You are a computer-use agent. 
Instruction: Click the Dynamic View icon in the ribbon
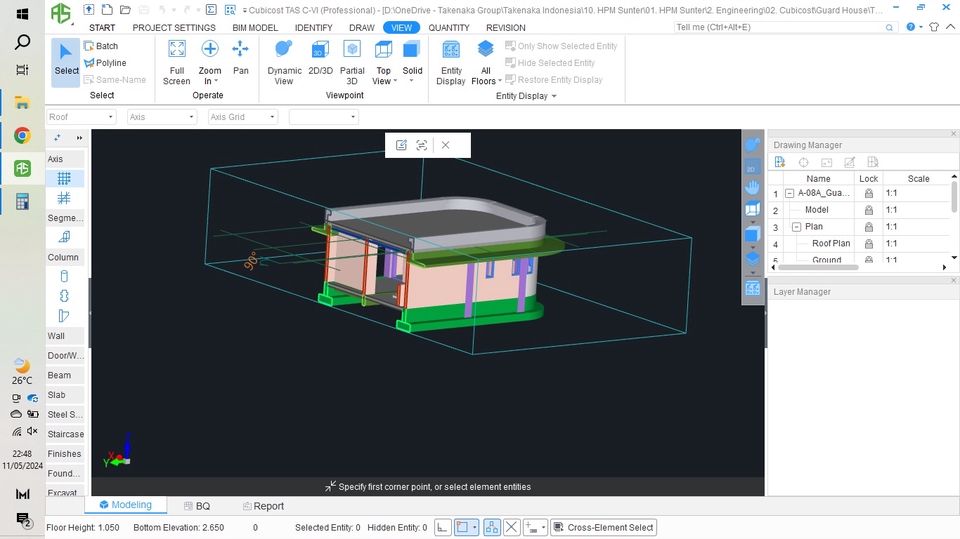284,50
